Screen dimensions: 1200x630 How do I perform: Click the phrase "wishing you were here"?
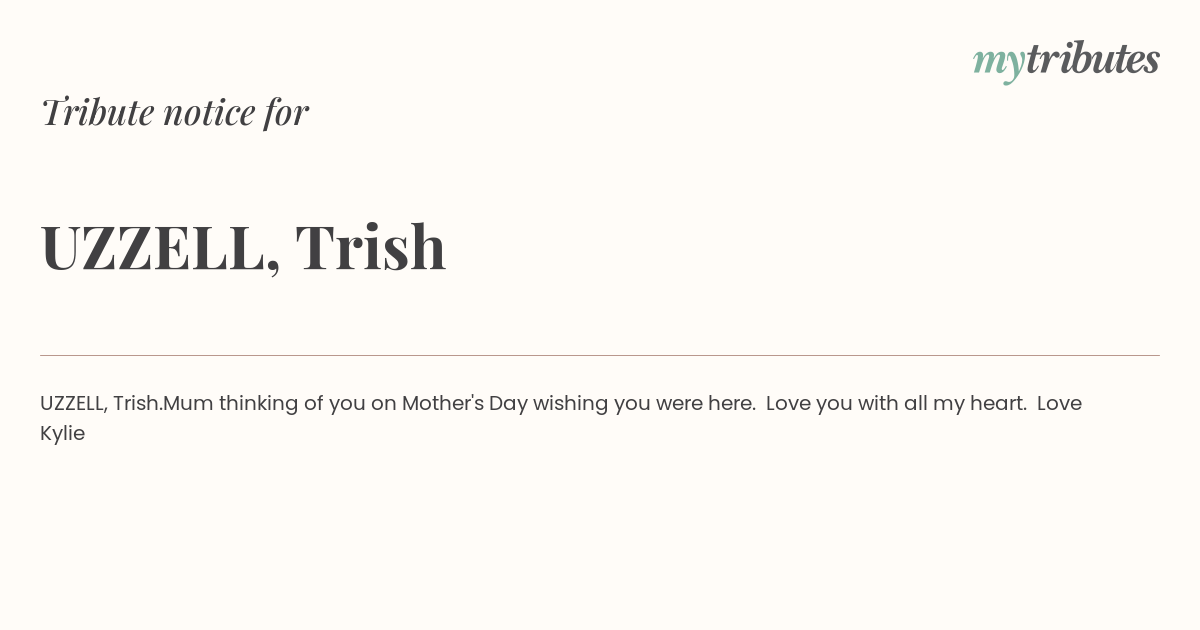644,404
